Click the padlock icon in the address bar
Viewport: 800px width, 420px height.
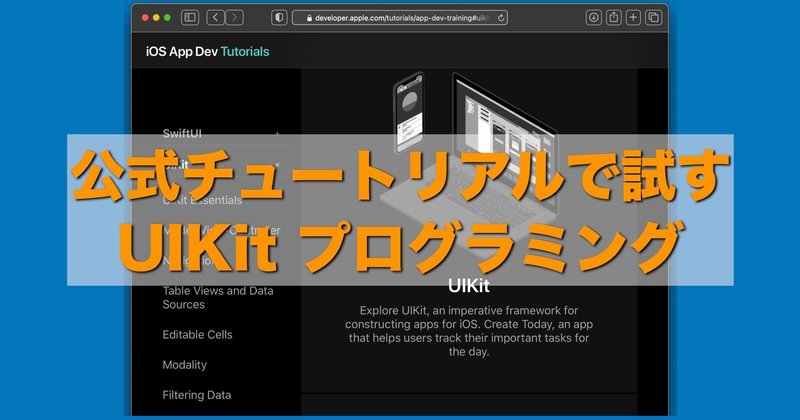[309, 18]
